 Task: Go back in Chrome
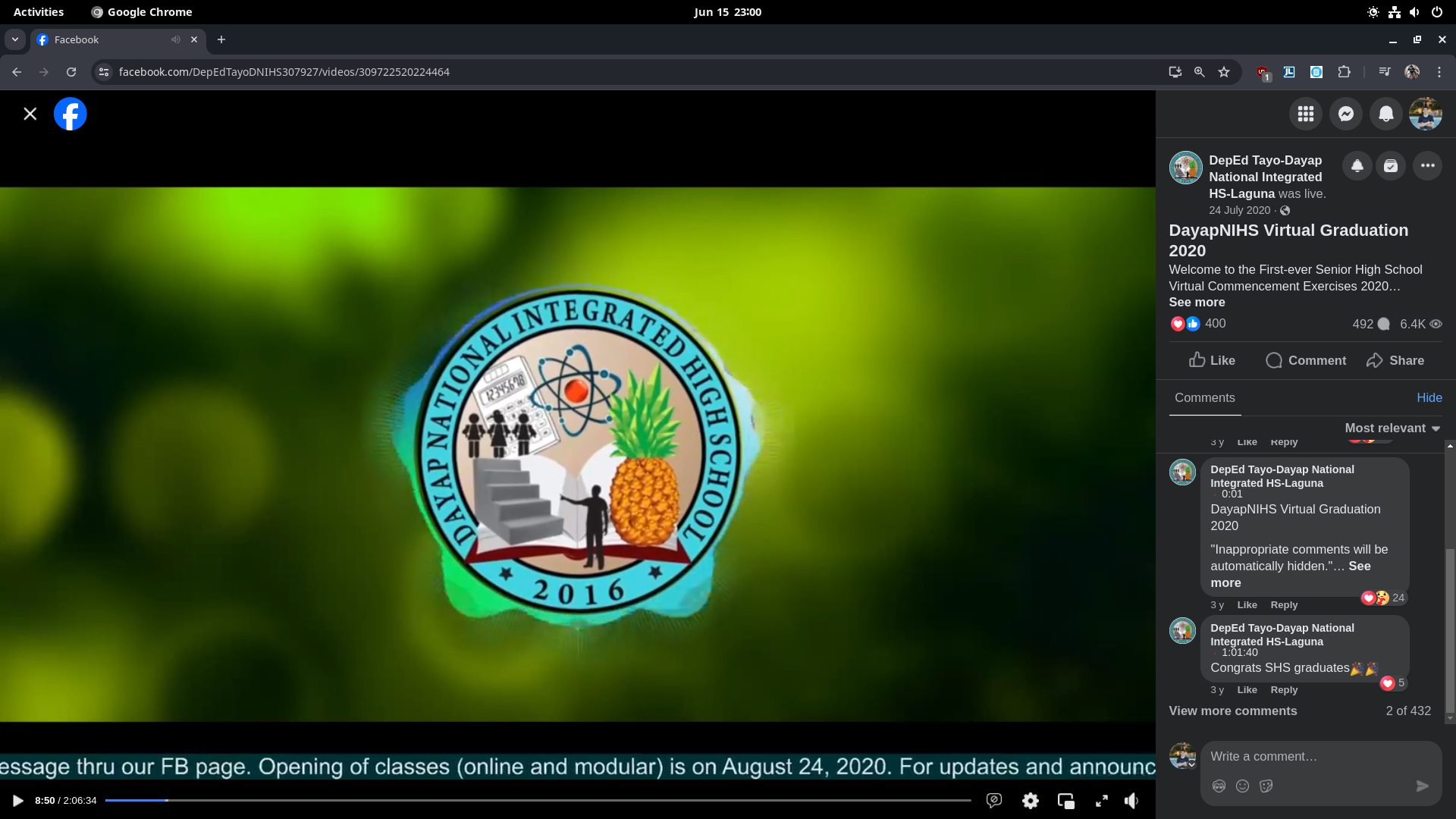click(17, 72)
